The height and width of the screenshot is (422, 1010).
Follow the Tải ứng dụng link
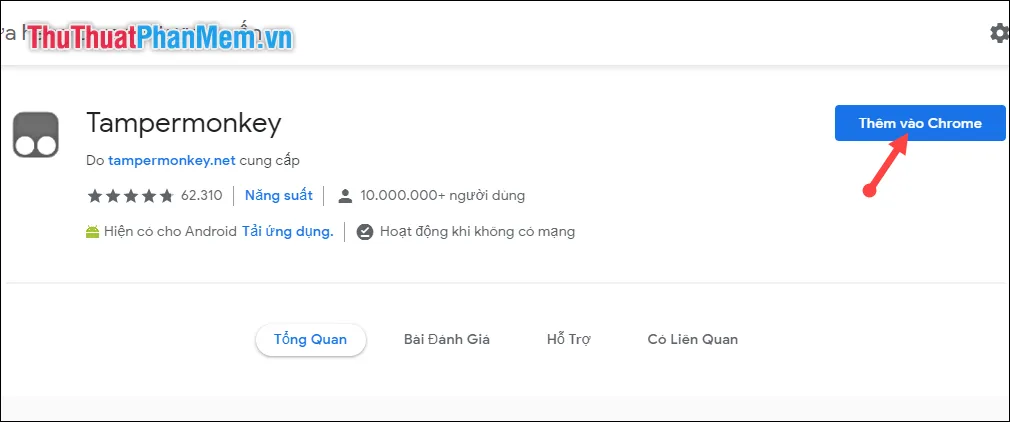[x=288, y=231]
